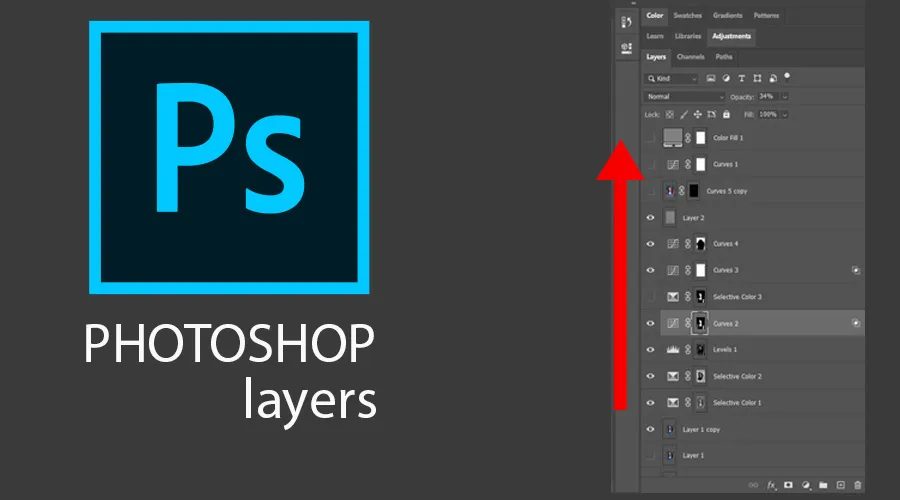Viewport: 900px width, 500px height.
Task: Click Selective Color 3 adjustment icon
Action: coord(673,297)
